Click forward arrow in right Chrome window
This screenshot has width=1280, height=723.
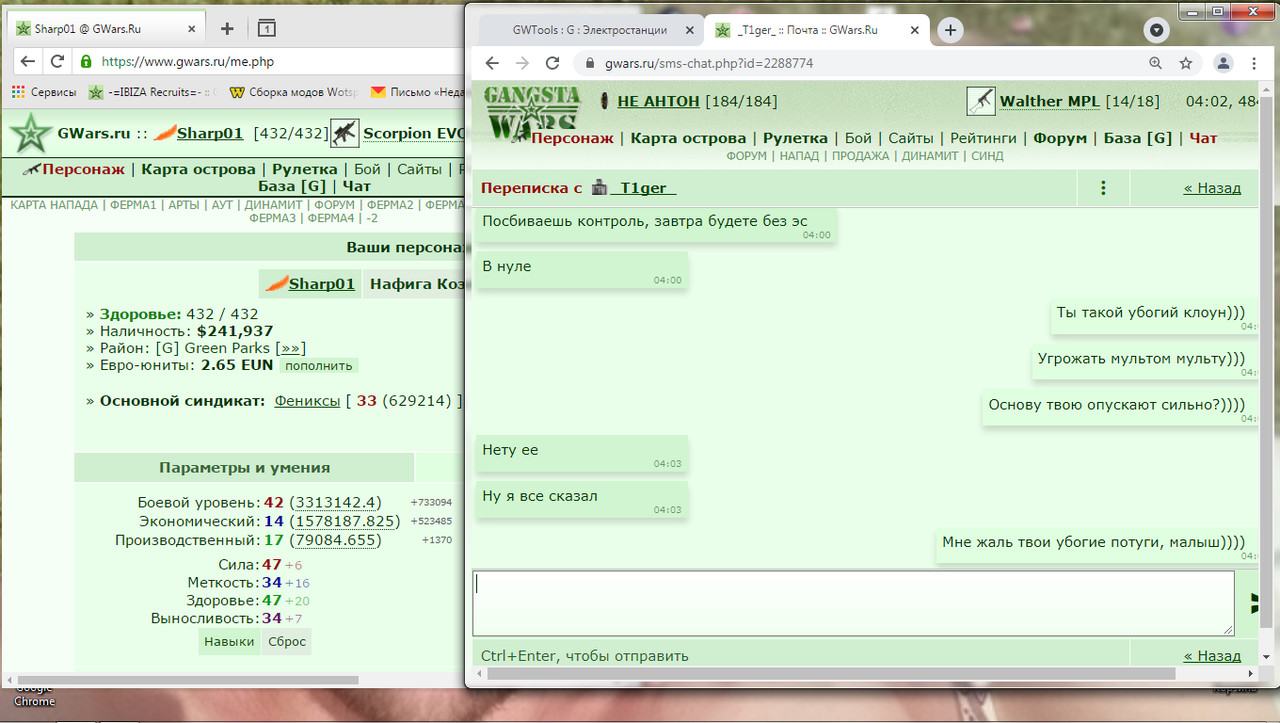click(522, 63)
